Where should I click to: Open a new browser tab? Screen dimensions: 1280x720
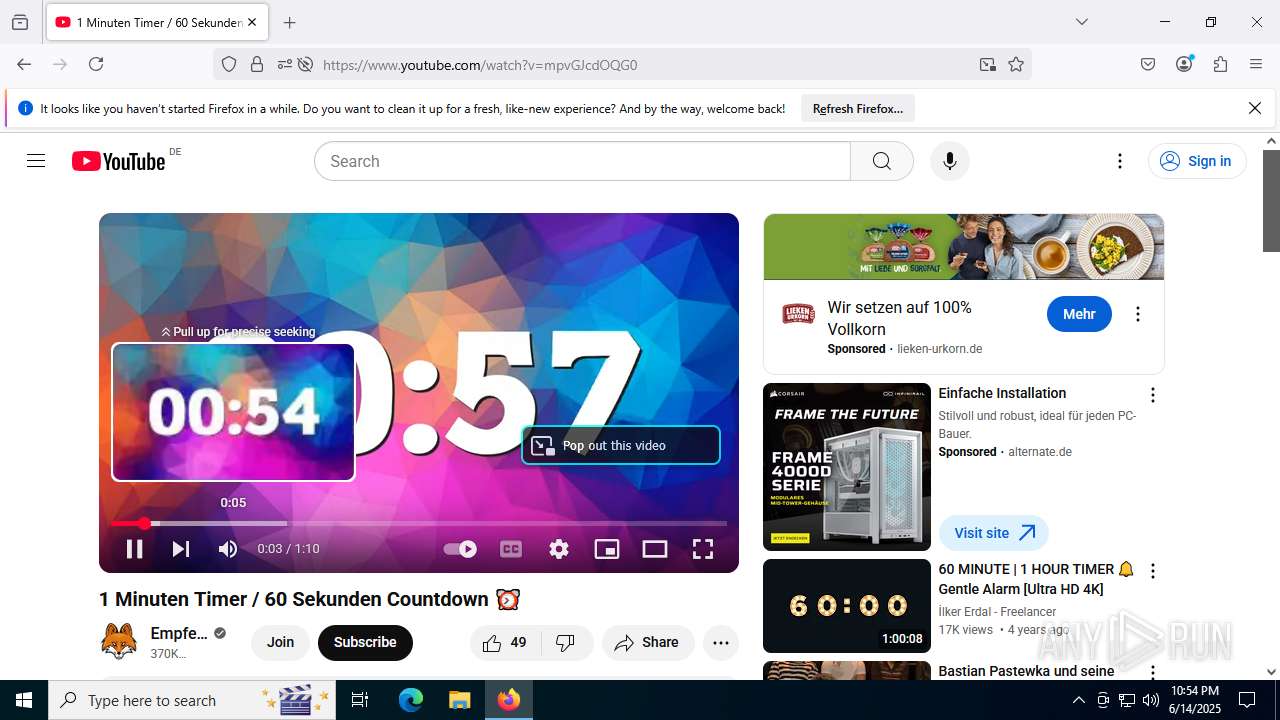pyautogui.click(x=289, y=22)
